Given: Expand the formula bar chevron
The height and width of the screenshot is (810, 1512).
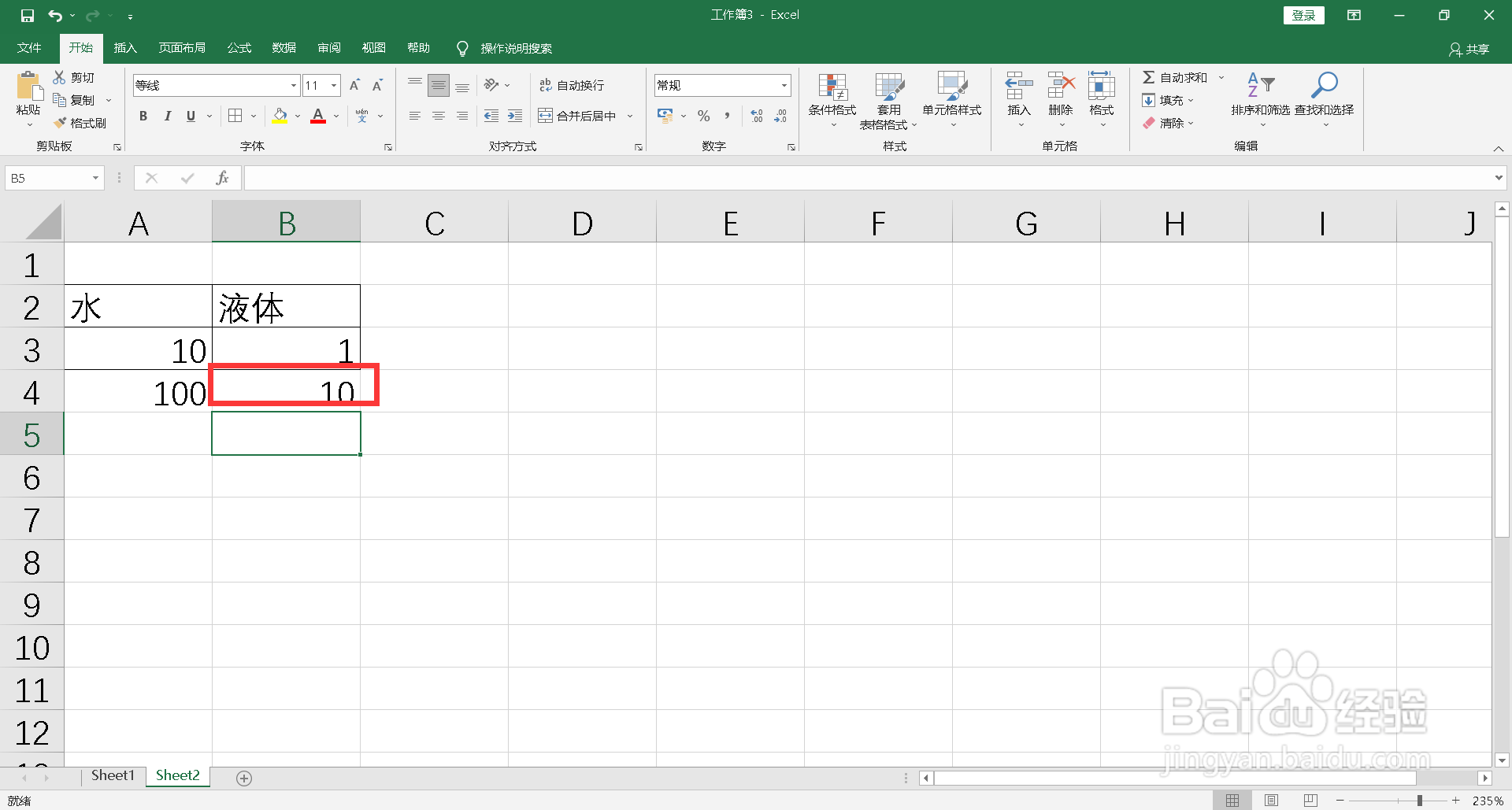Looking at the screenshot, I should 1499,178.
